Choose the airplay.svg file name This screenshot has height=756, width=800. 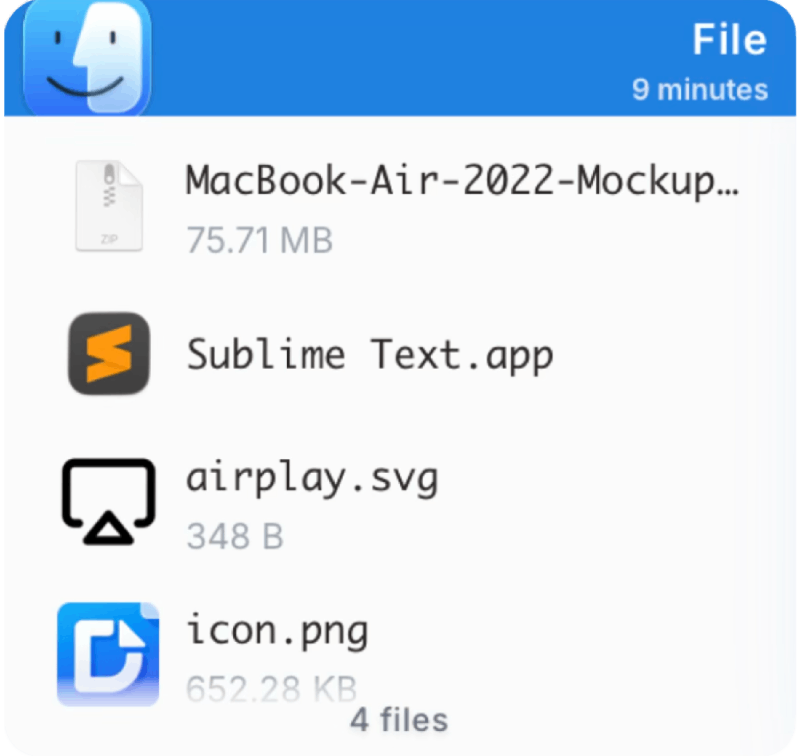click(x=312, y=480)
